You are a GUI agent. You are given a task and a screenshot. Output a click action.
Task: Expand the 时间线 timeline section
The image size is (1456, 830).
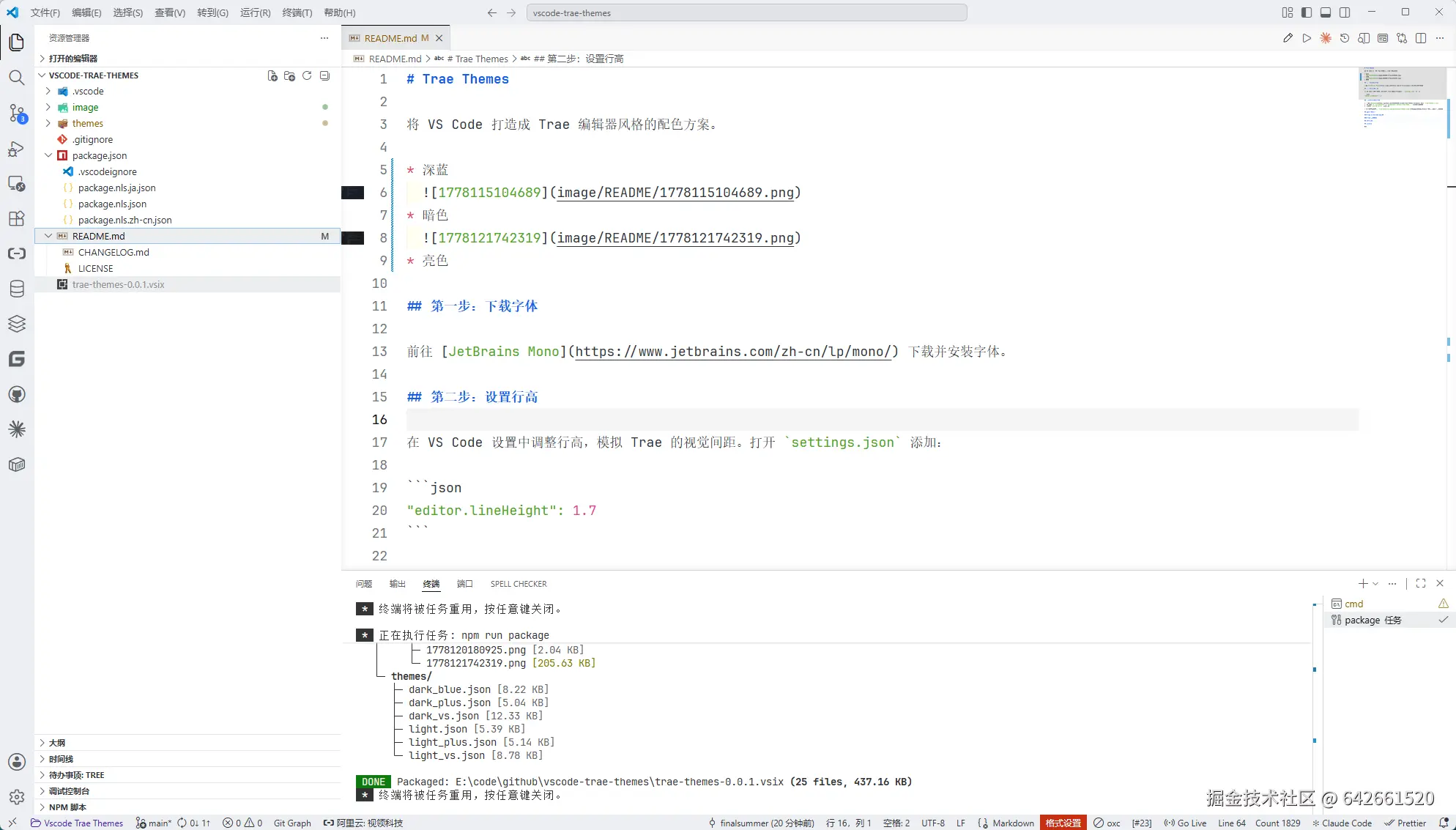pyautogui.click(x=187, y=759)
